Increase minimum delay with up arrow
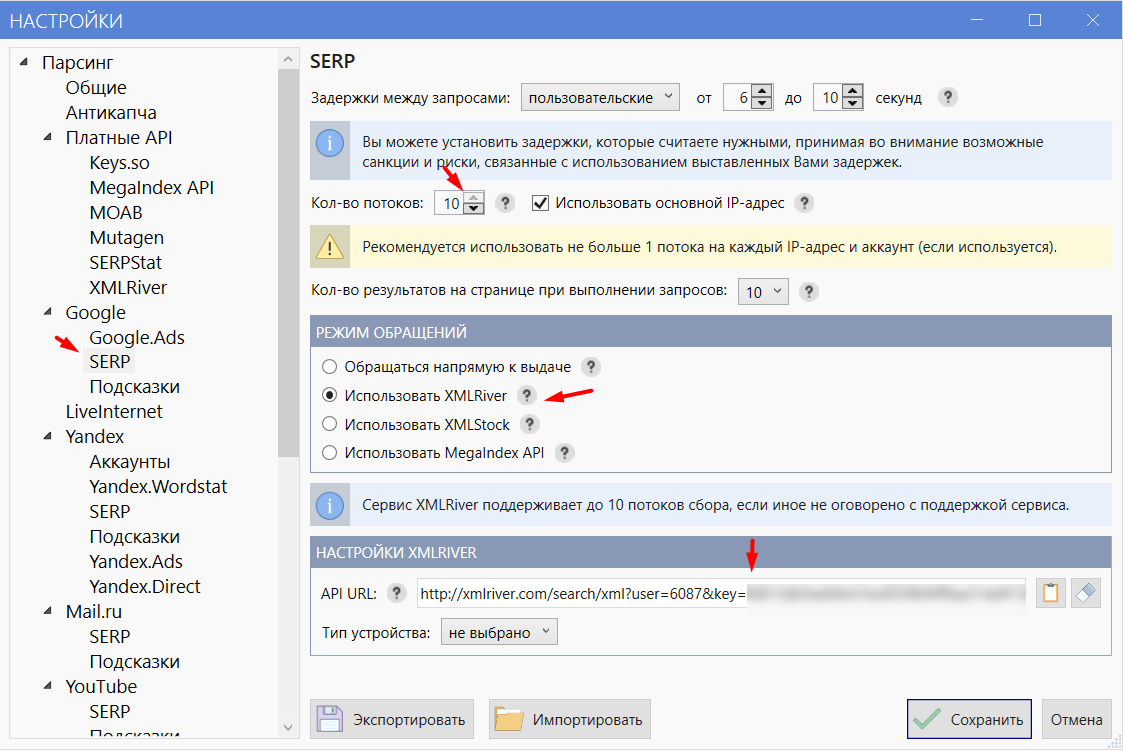The width and height of the screenshot is (1123, 751). tap(762, 91)
